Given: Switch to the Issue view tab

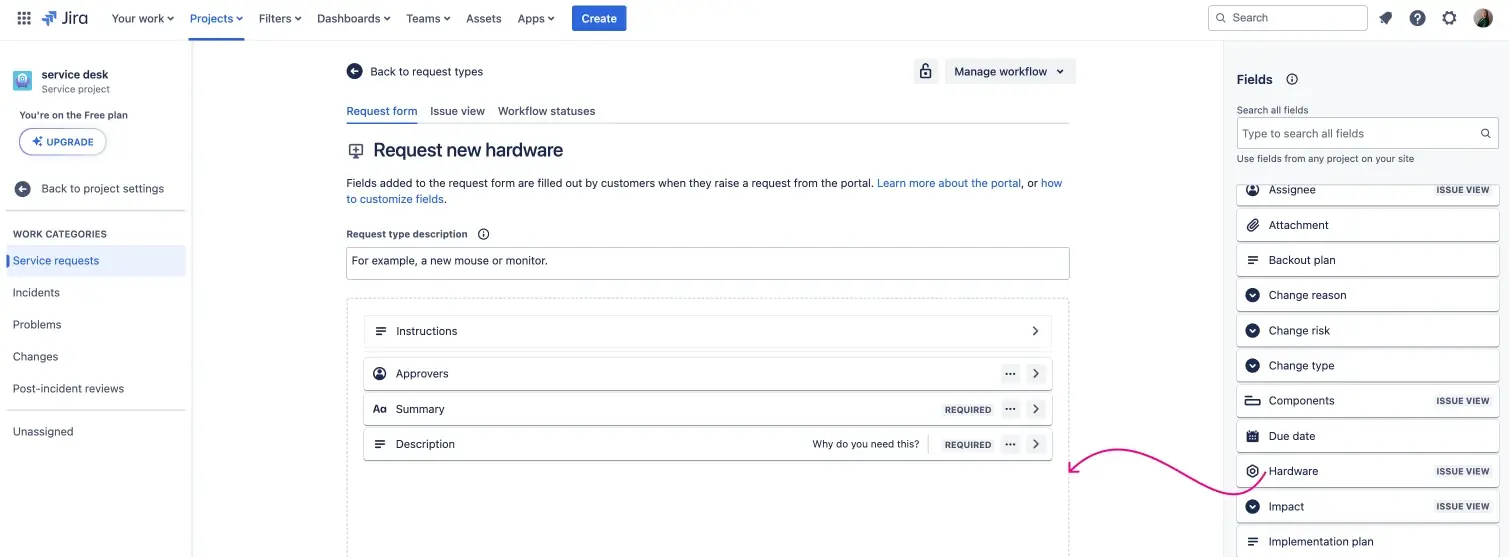Looking at the screenshot, I should [457, 111].
